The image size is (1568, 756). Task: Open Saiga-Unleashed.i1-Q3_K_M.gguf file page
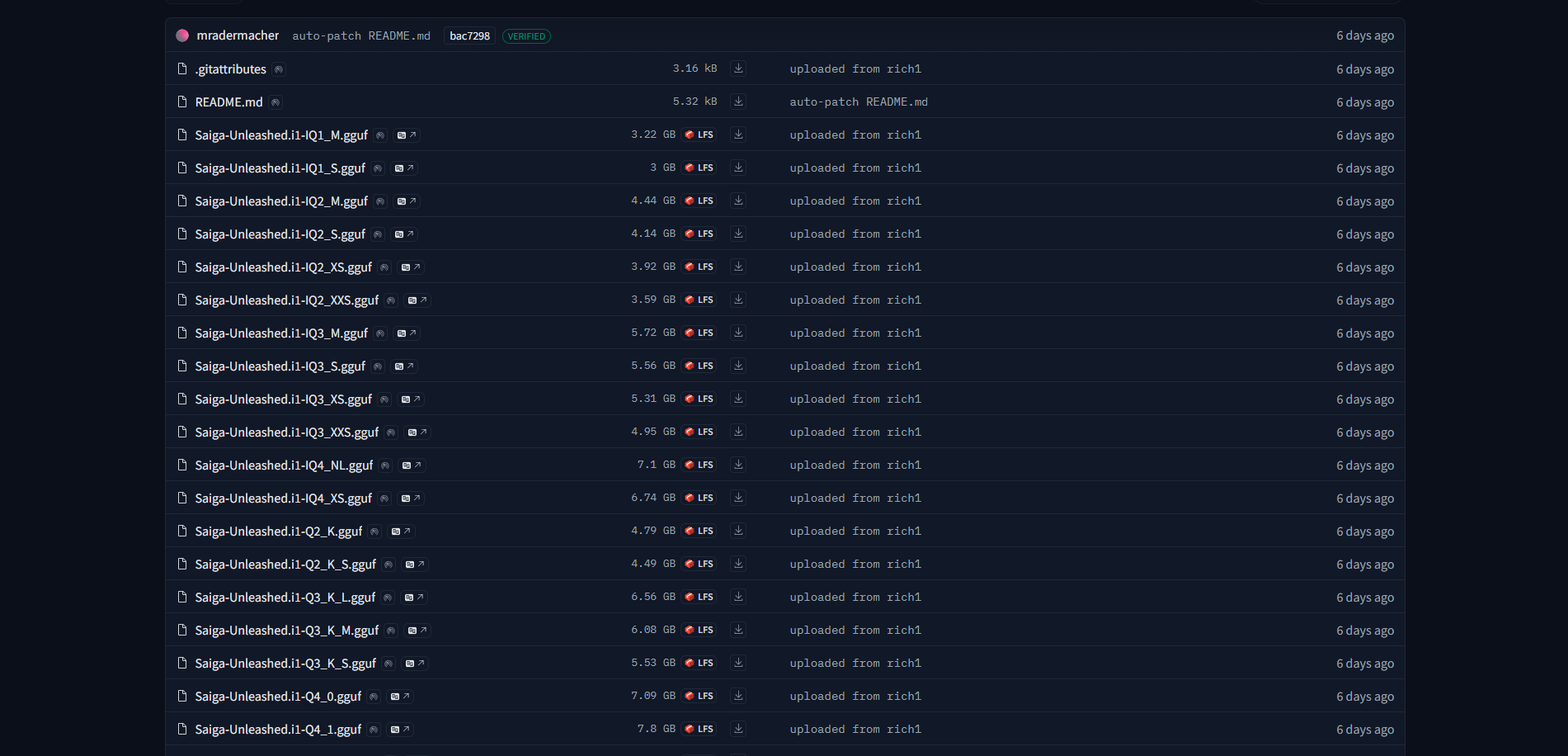[x=287, y=631]
